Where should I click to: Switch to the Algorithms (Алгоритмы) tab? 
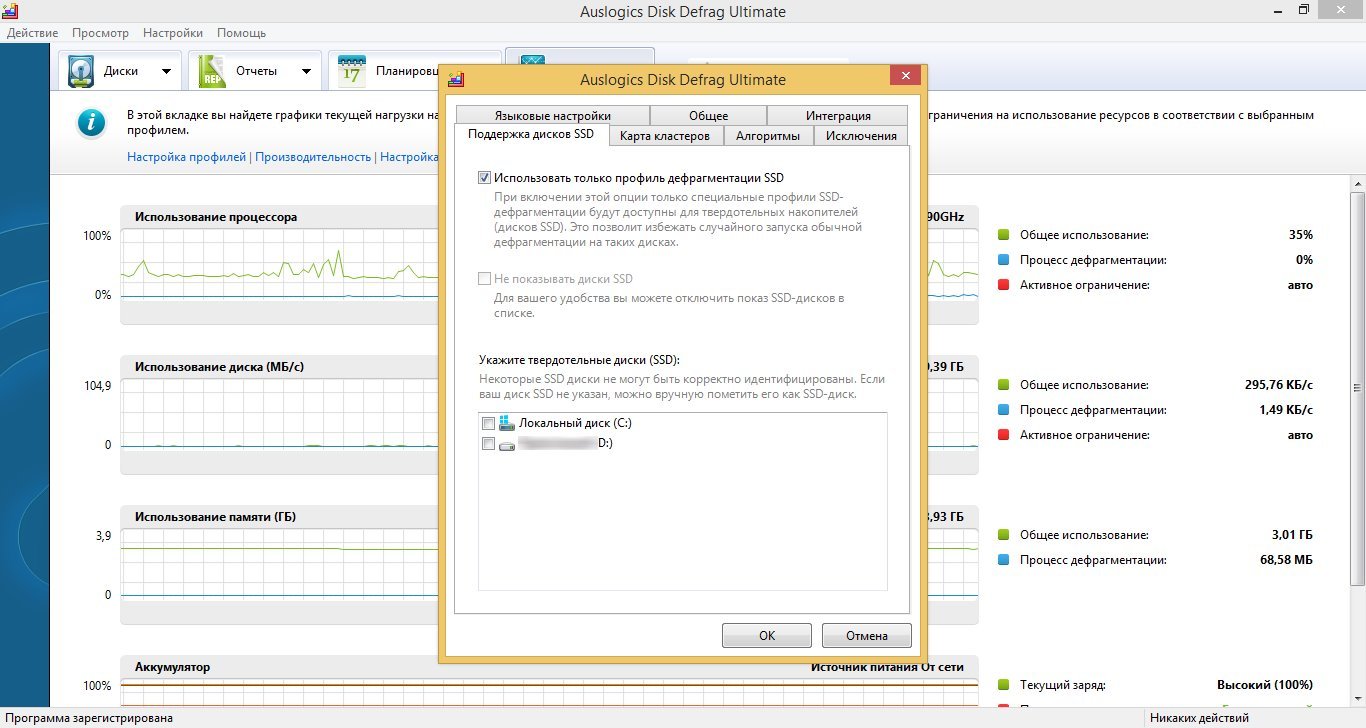(x=767, y=136)
